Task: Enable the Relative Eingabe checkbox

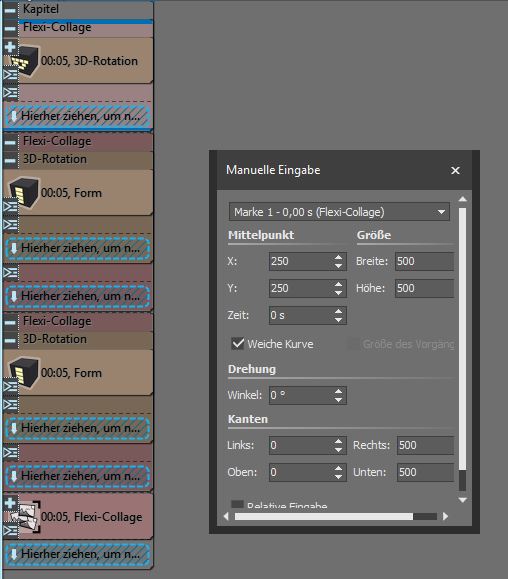Action: click(x=237, y=504)
